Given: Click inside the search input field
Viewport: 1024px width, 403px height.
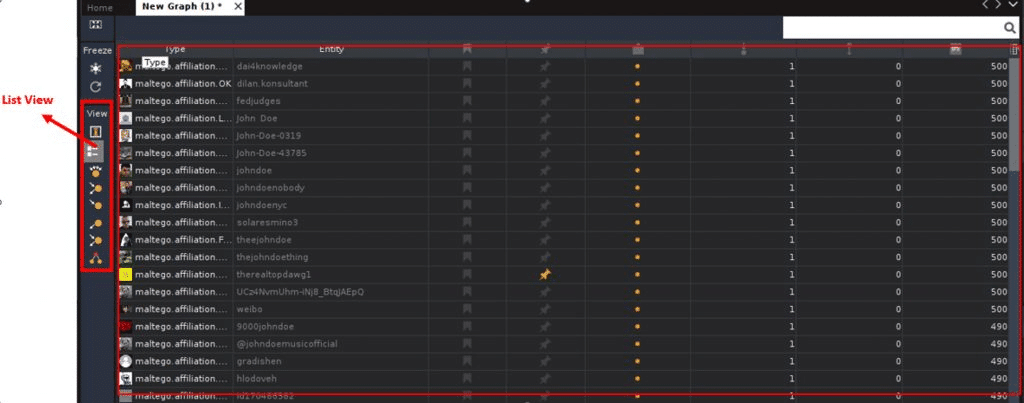Looking at the screenshot, I should point(893,27).
